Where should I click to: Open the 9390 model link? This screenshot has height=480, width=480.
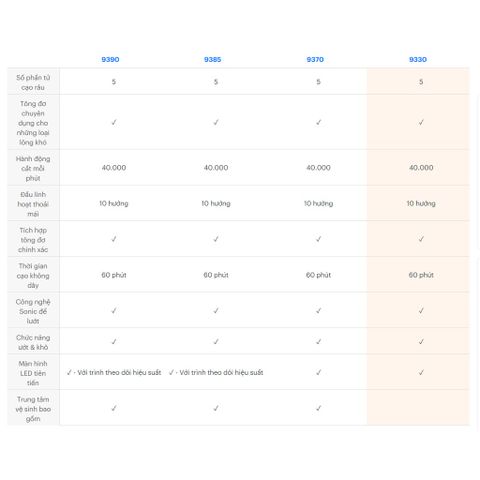[110, 59]
